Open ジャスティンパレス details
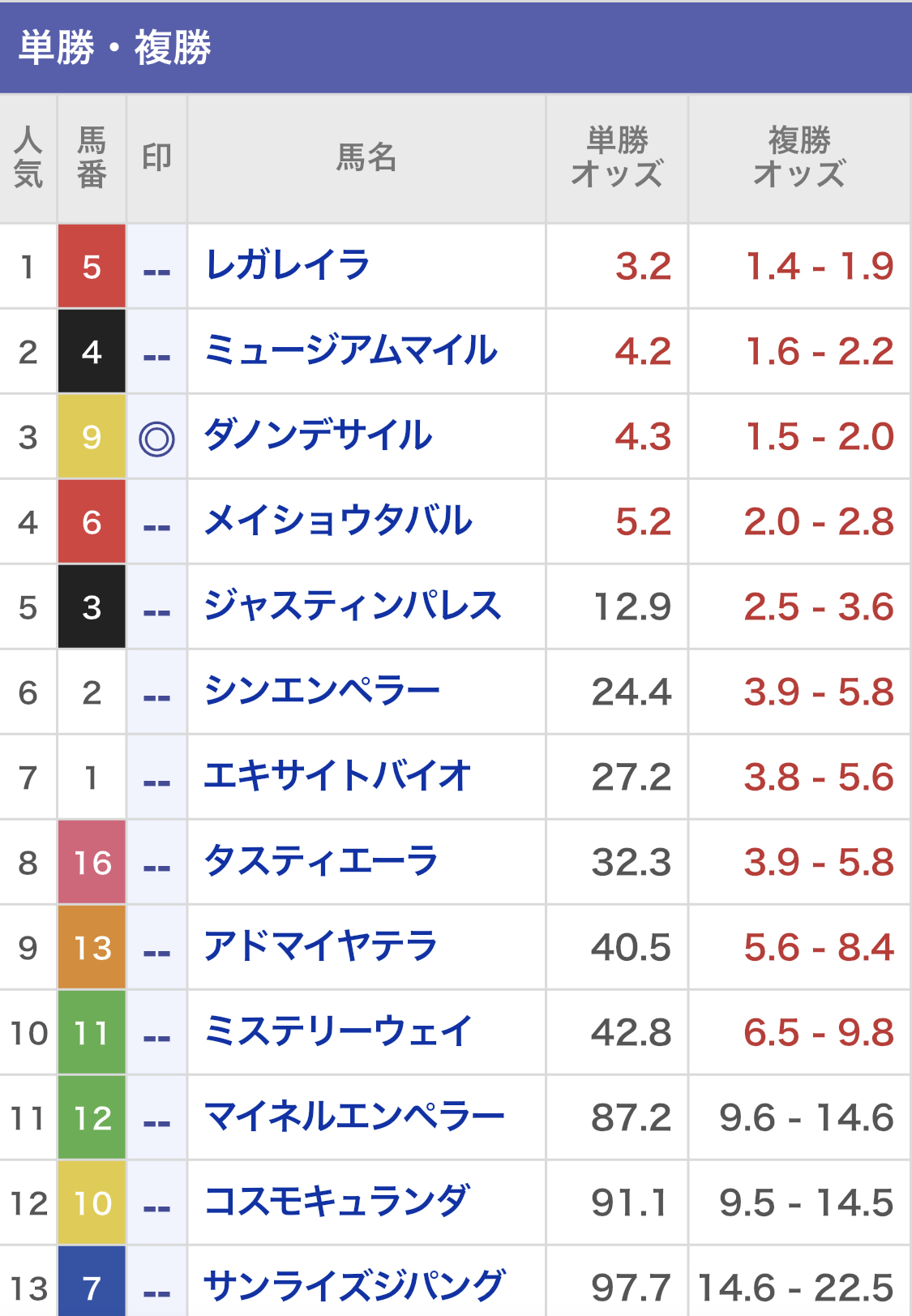912x1316 pixels. tap(353, 607)
